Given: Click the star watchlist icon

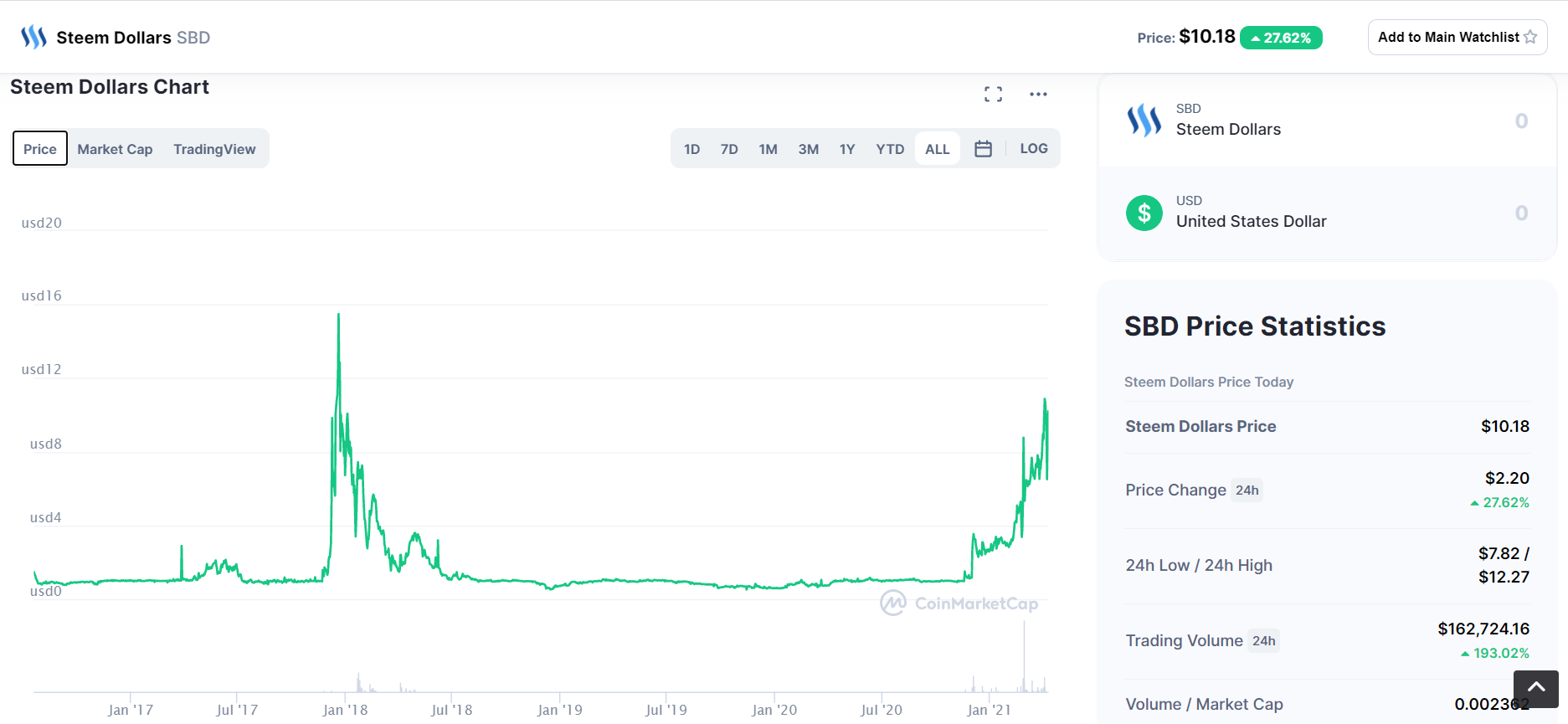Looking at the screenshot, I should pyautogui.click(x=1530, y=37).
